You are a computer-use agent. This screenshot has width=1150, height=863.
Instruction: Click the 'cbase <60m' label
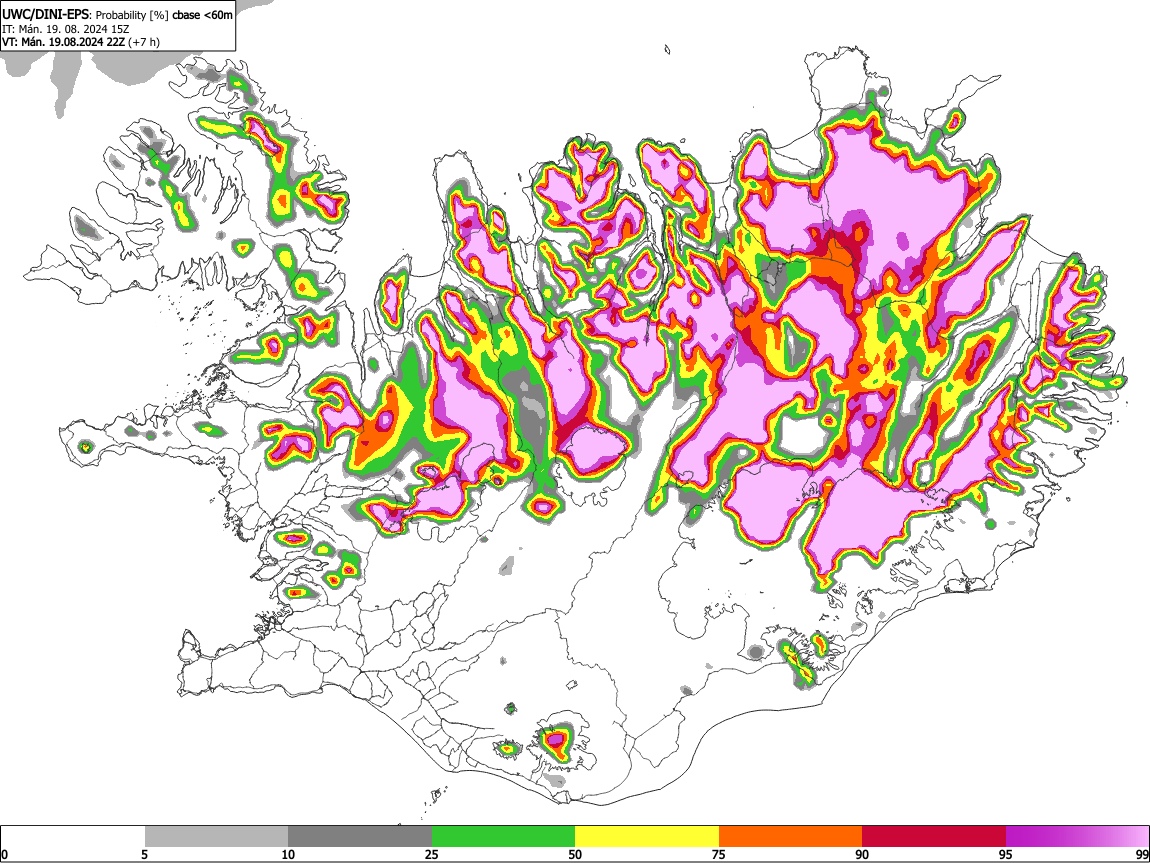pyautogui.click(x=202, y=15)
